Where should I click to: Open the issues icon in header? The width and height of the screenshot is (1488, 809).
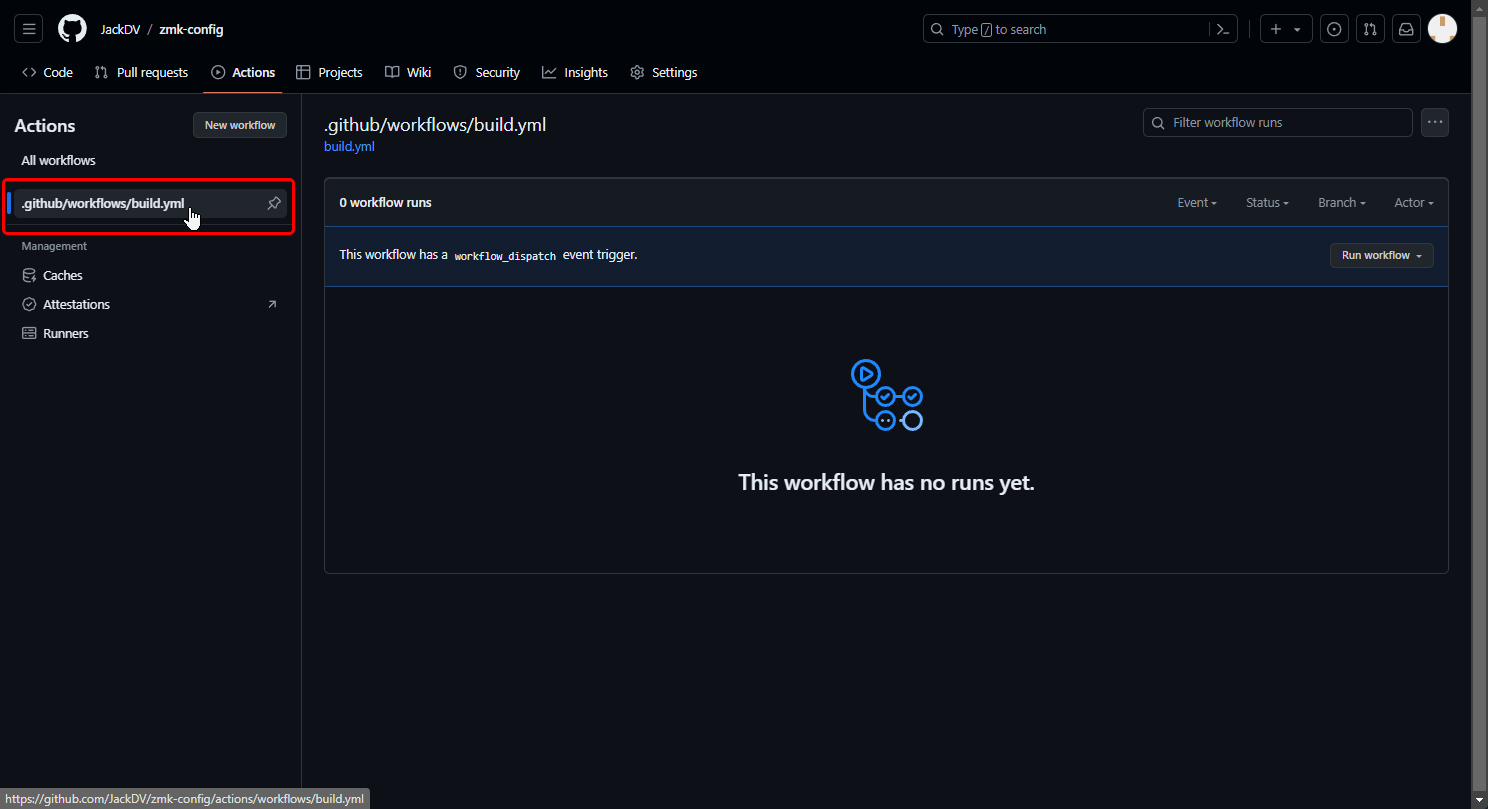[x=1334, y=29]
